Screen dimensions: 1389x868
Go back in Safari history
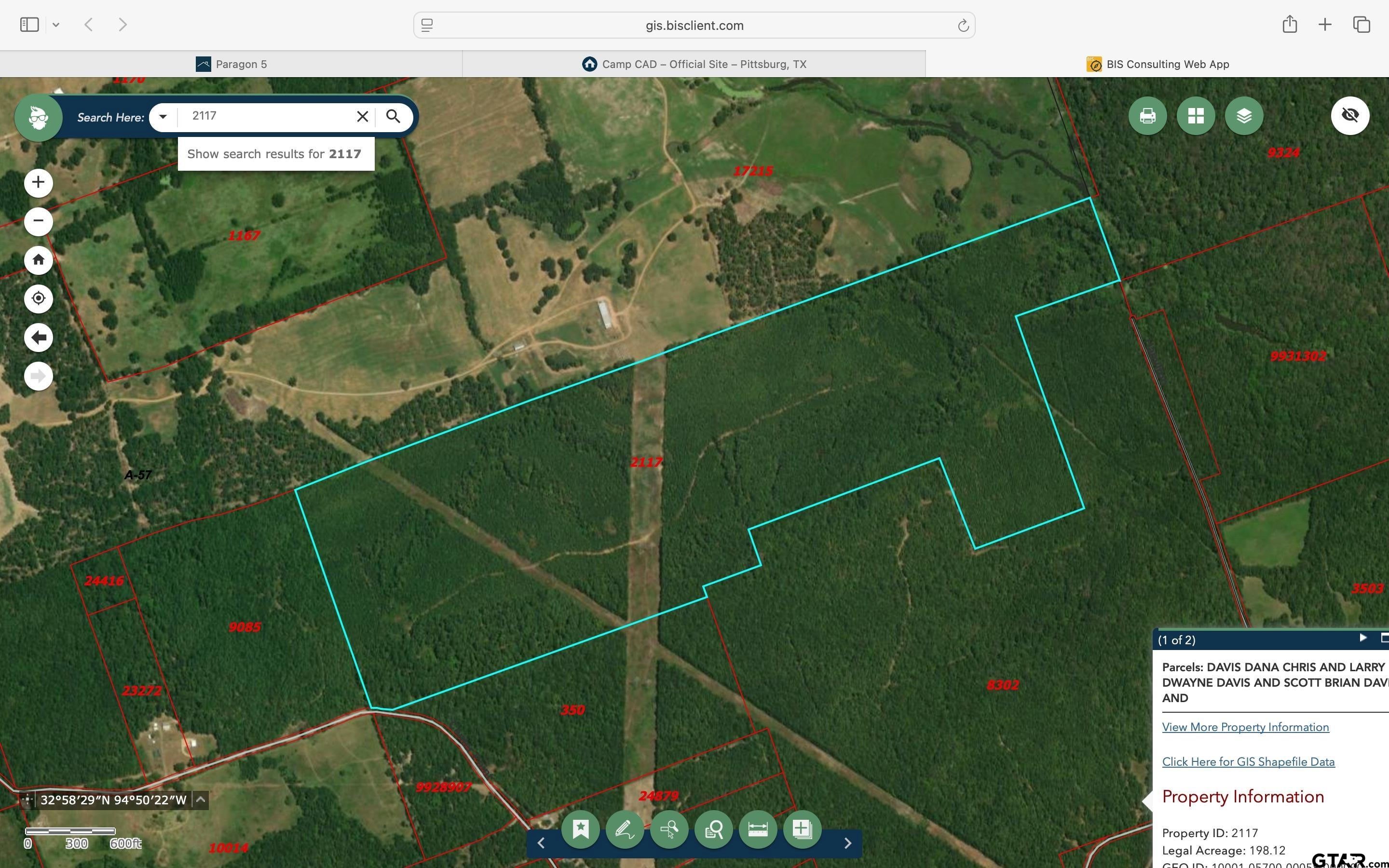(88, 25)
